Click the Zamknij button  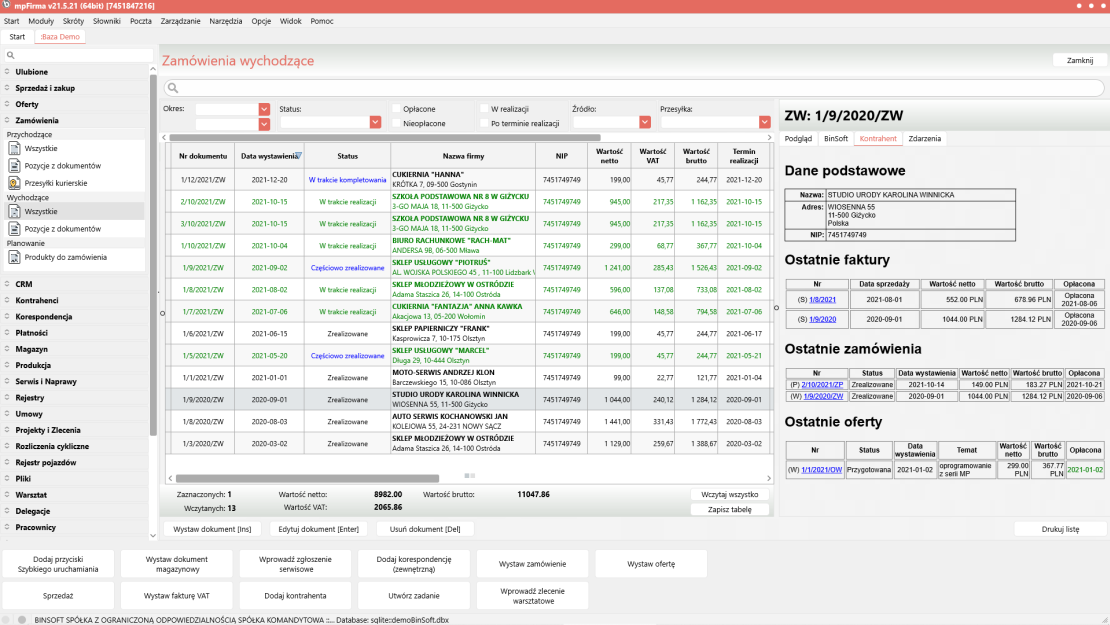[x=1080, y=60]
